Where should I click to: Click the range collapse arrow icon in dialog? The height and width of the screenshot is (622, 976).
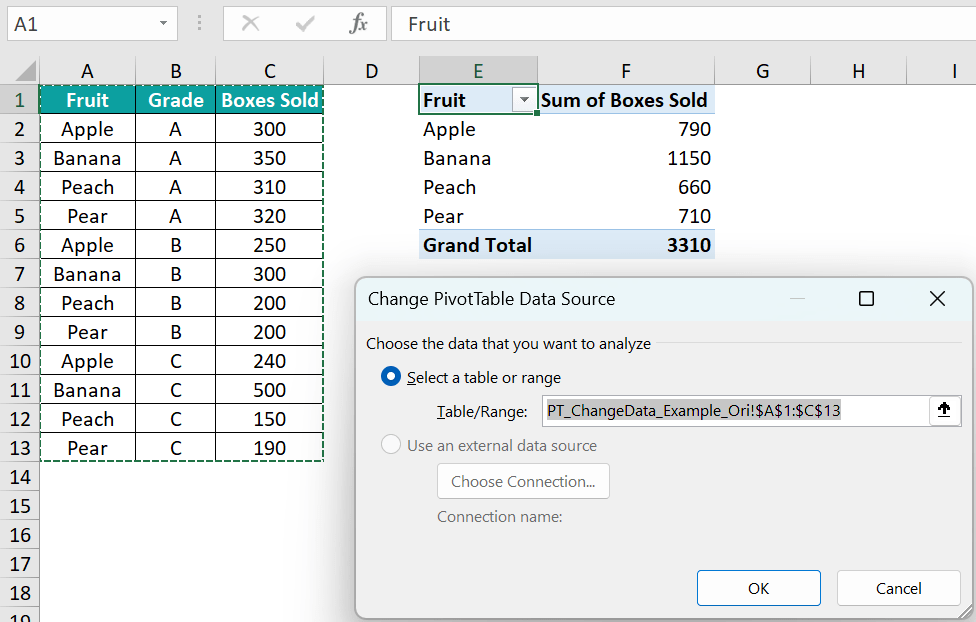click(944, 410)
